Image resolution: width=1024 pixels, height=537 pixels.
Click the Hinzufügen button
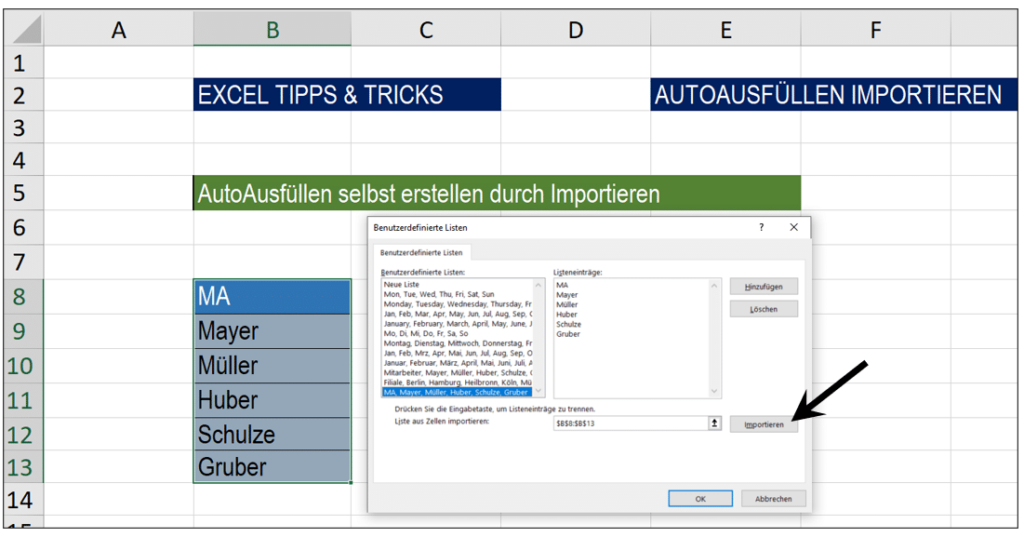point(763,287)
